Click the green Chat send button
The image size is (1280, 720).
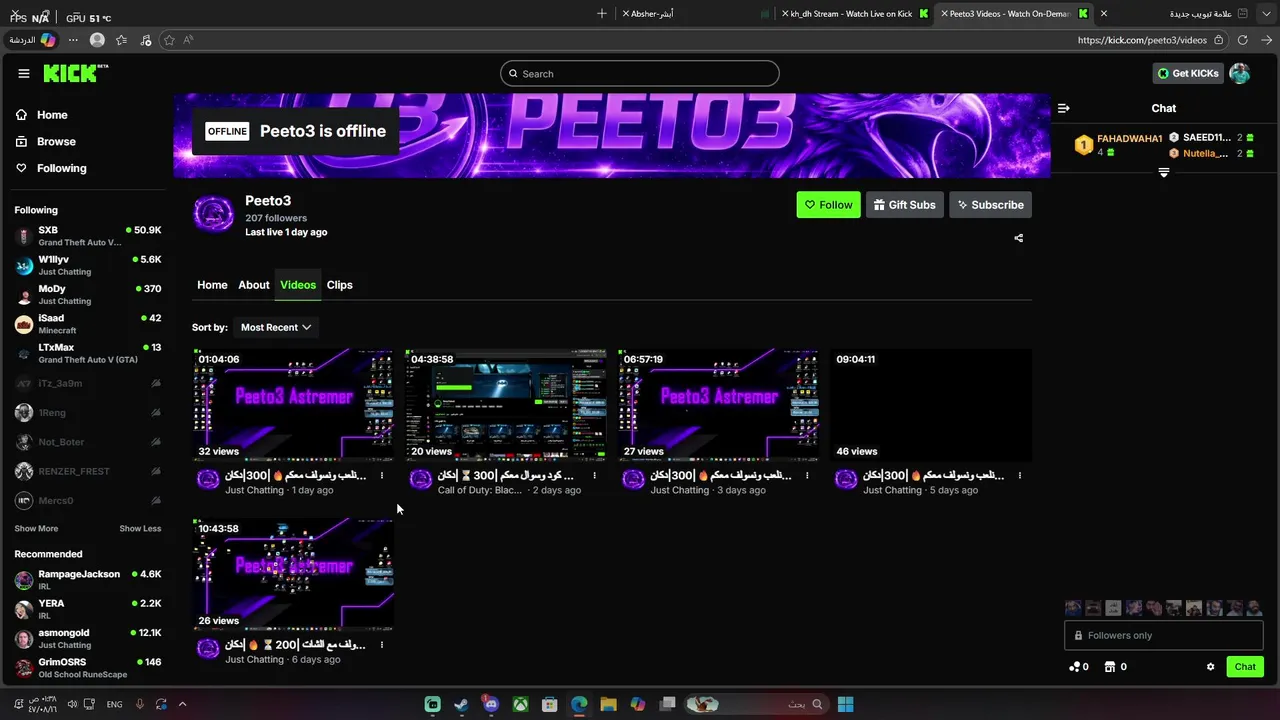pyautogui.click(x=1245, y=667)
